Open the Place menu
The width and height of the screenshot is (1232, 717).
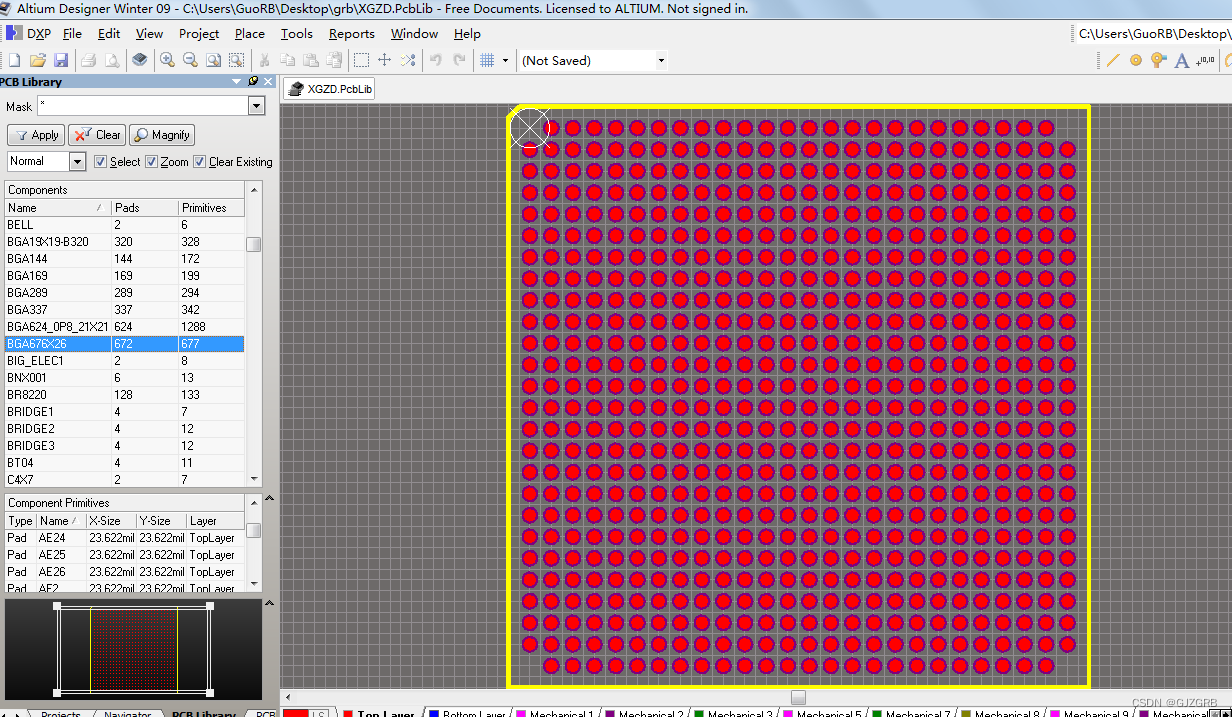(x=249, y=33)
